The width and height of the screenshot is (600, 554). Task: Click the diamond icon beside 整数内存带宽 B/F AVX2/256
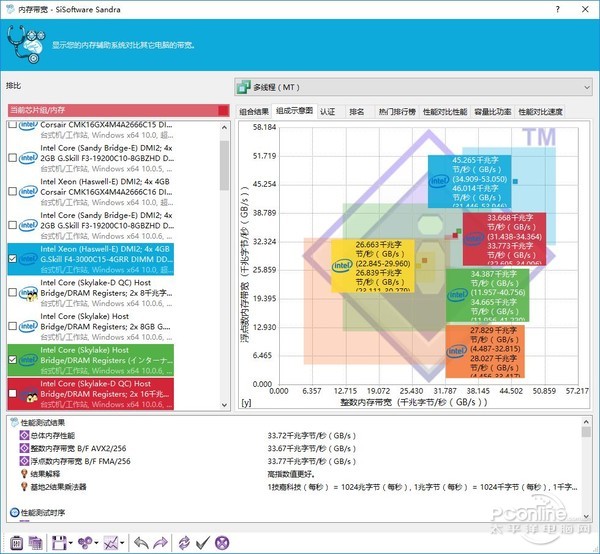pyautogui.click(x=24, y=448)
